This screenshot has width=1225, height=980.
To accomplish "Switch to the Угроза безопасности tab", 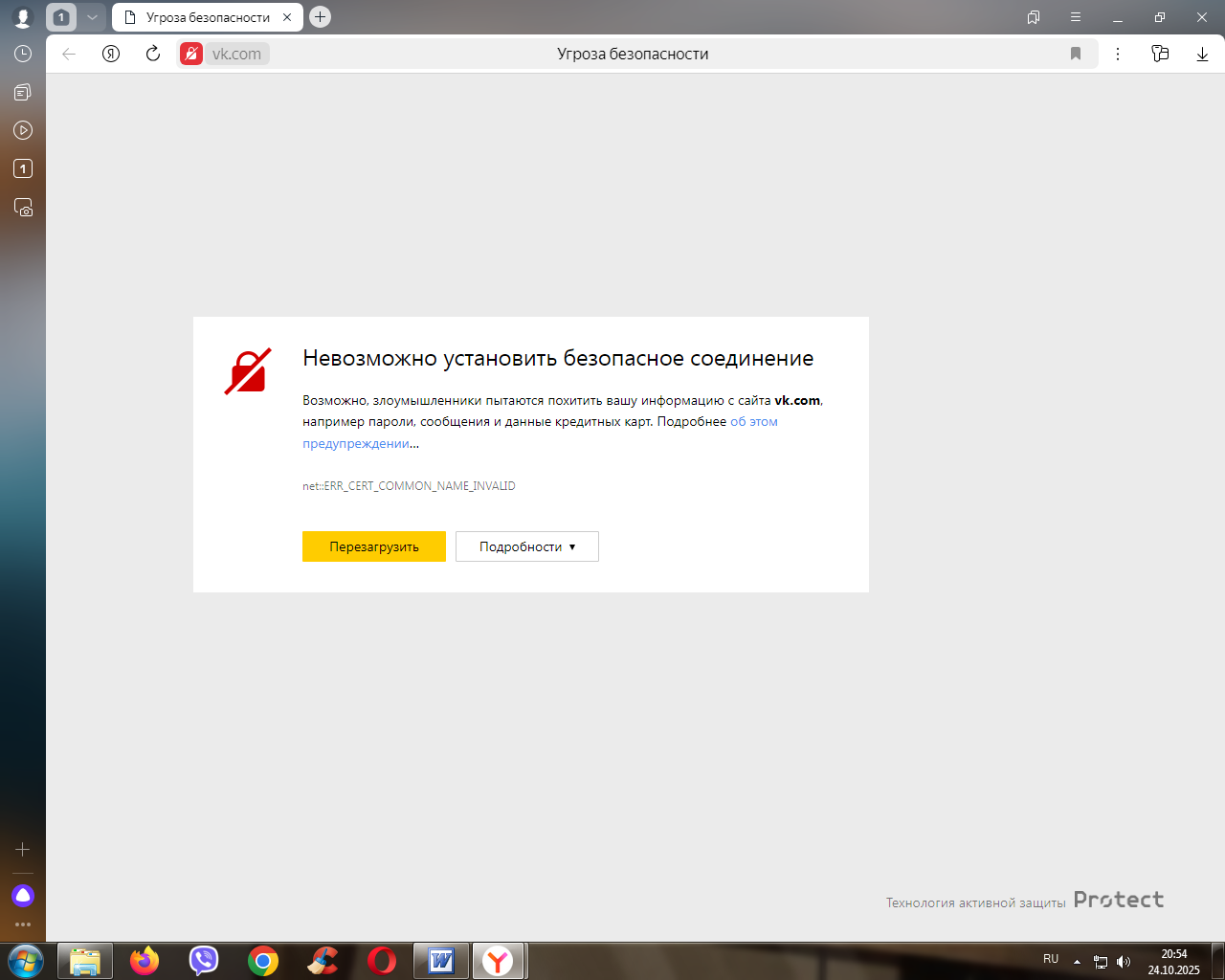I will [x=207, y=17].
